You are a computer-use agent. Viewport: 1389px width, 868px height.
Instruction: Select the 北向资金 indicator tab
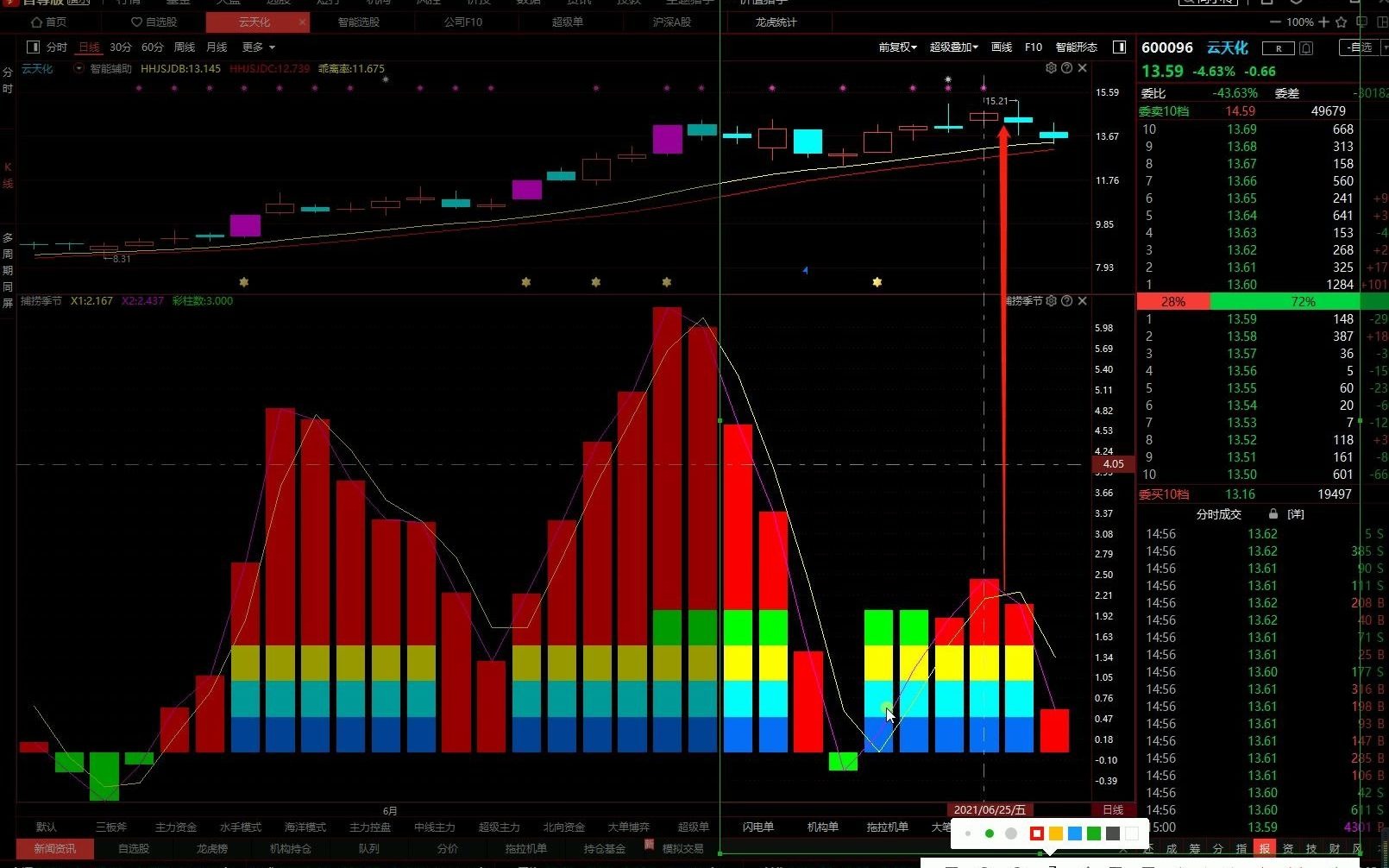(564, 827)
